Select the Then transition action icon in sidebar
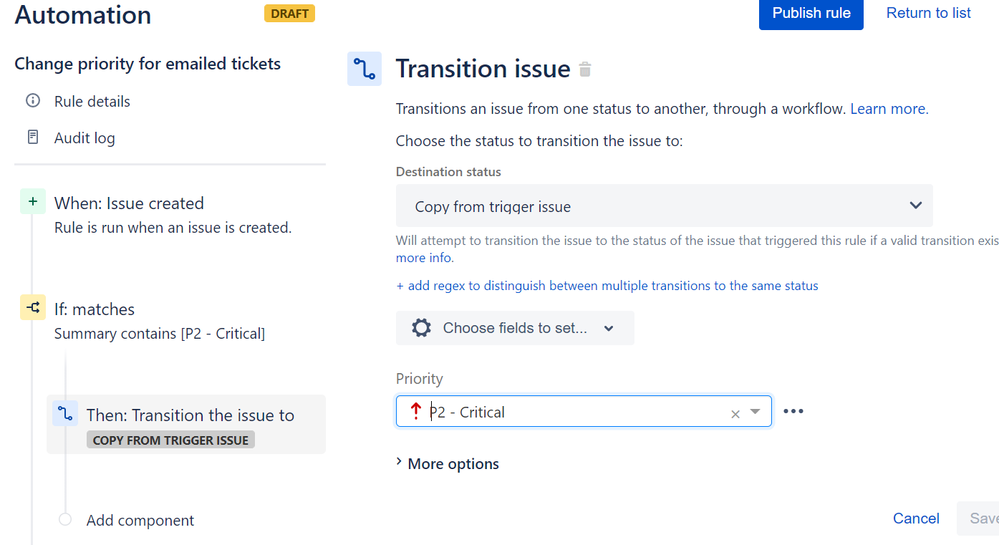Screen dimensions: 999x545 pos(65,414)
